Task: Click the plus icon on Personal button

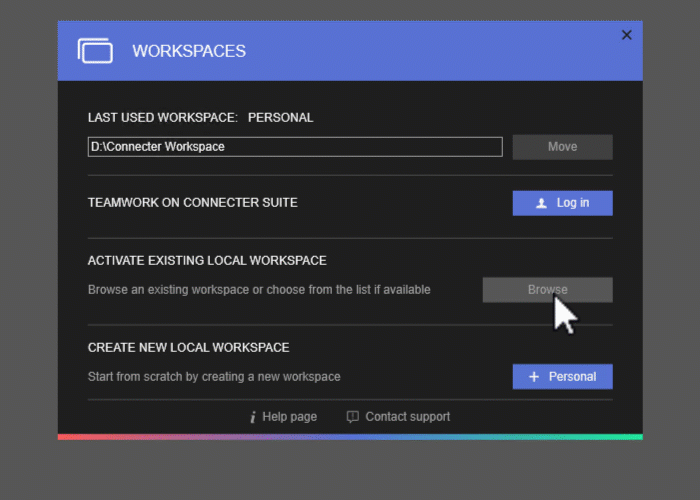Action: point(534,377)
